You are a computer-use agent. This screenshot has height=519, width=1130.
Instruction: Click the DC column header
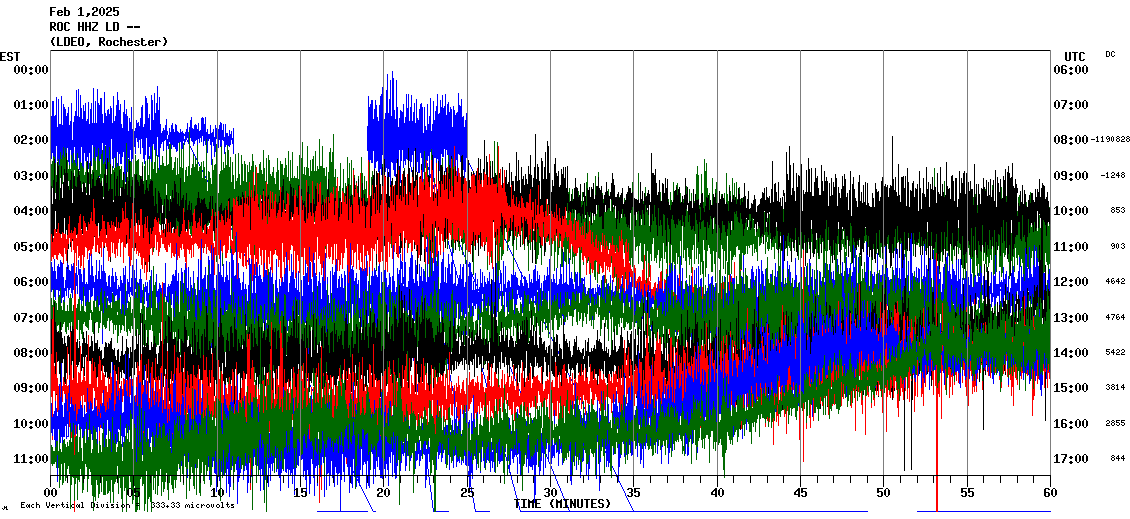[1110, 54]
